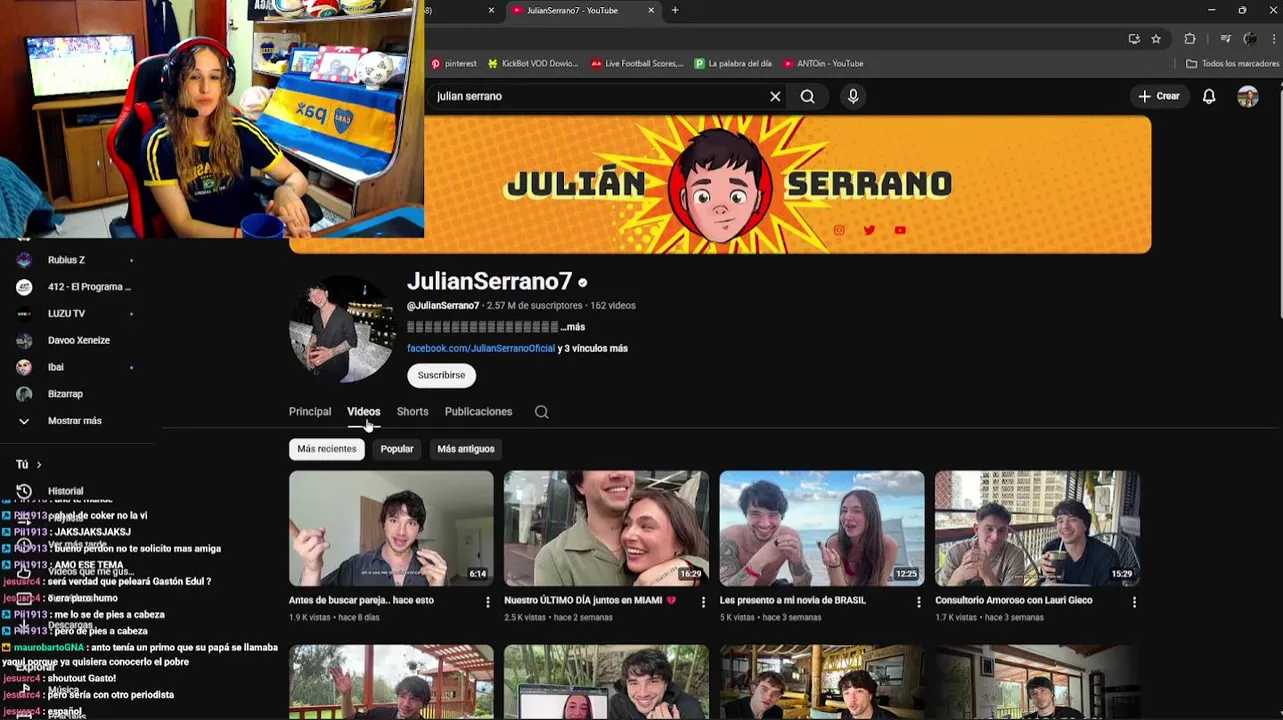Open the browser extensions puzzle icon

[1189, 39]
